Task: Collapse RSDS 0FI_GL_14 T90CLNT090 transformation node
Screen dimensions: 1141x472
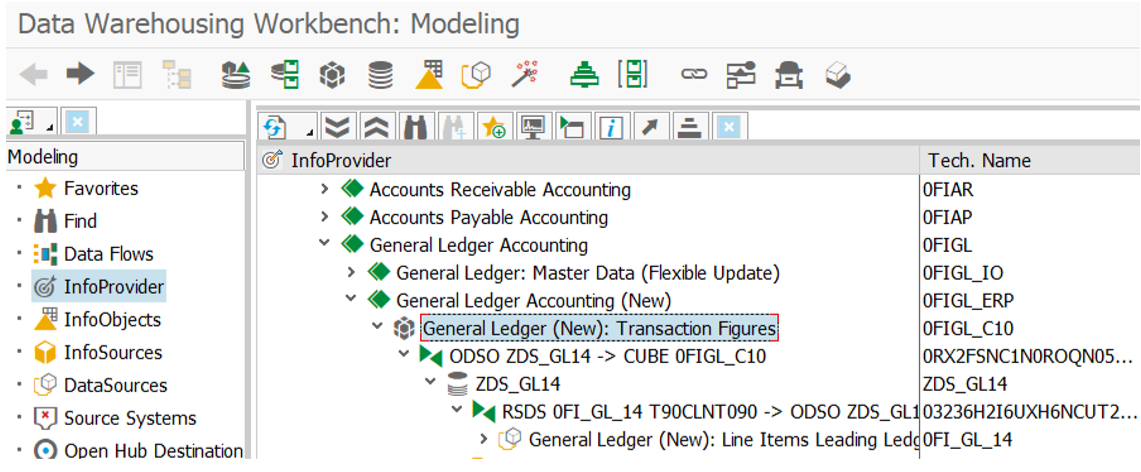Action: 457,409
